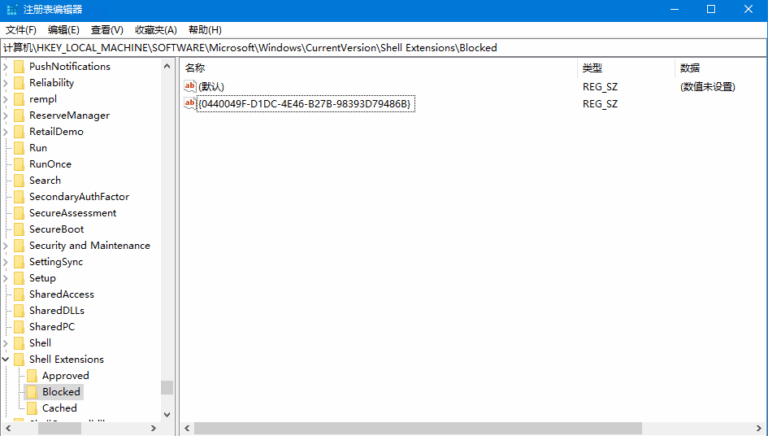Expand the Reliability key node
Viewport: 768px width, 436px height.
[6, 83]
